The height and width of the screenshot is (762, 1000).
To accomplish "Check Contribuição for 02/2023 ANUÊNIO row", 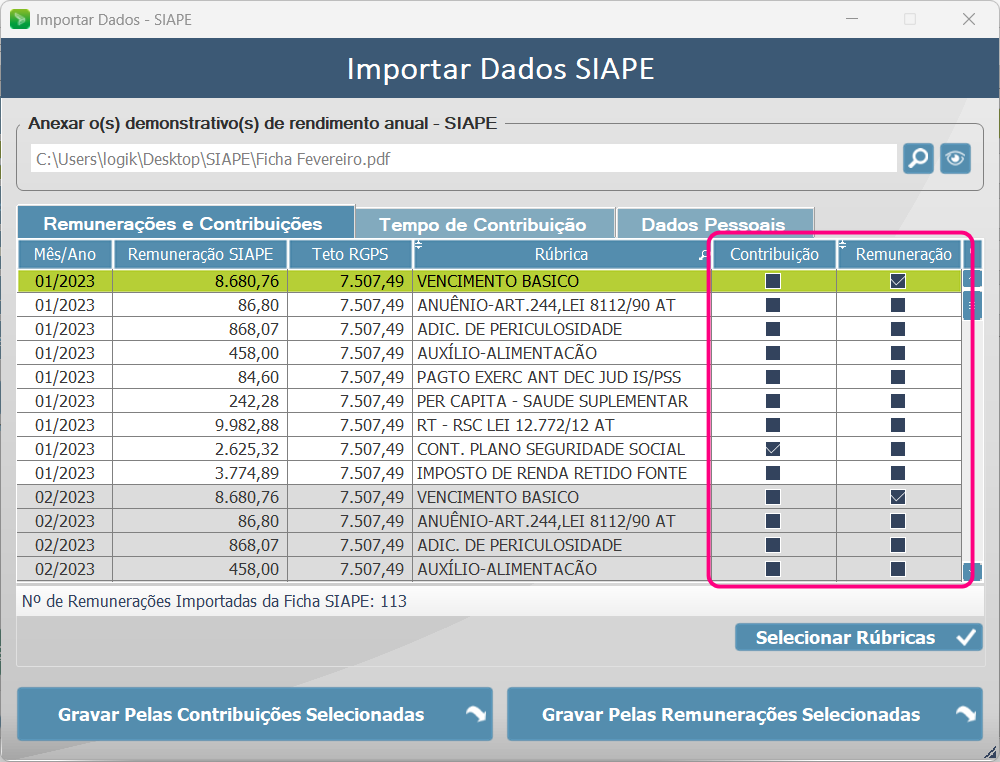I will tap(773, 522).
